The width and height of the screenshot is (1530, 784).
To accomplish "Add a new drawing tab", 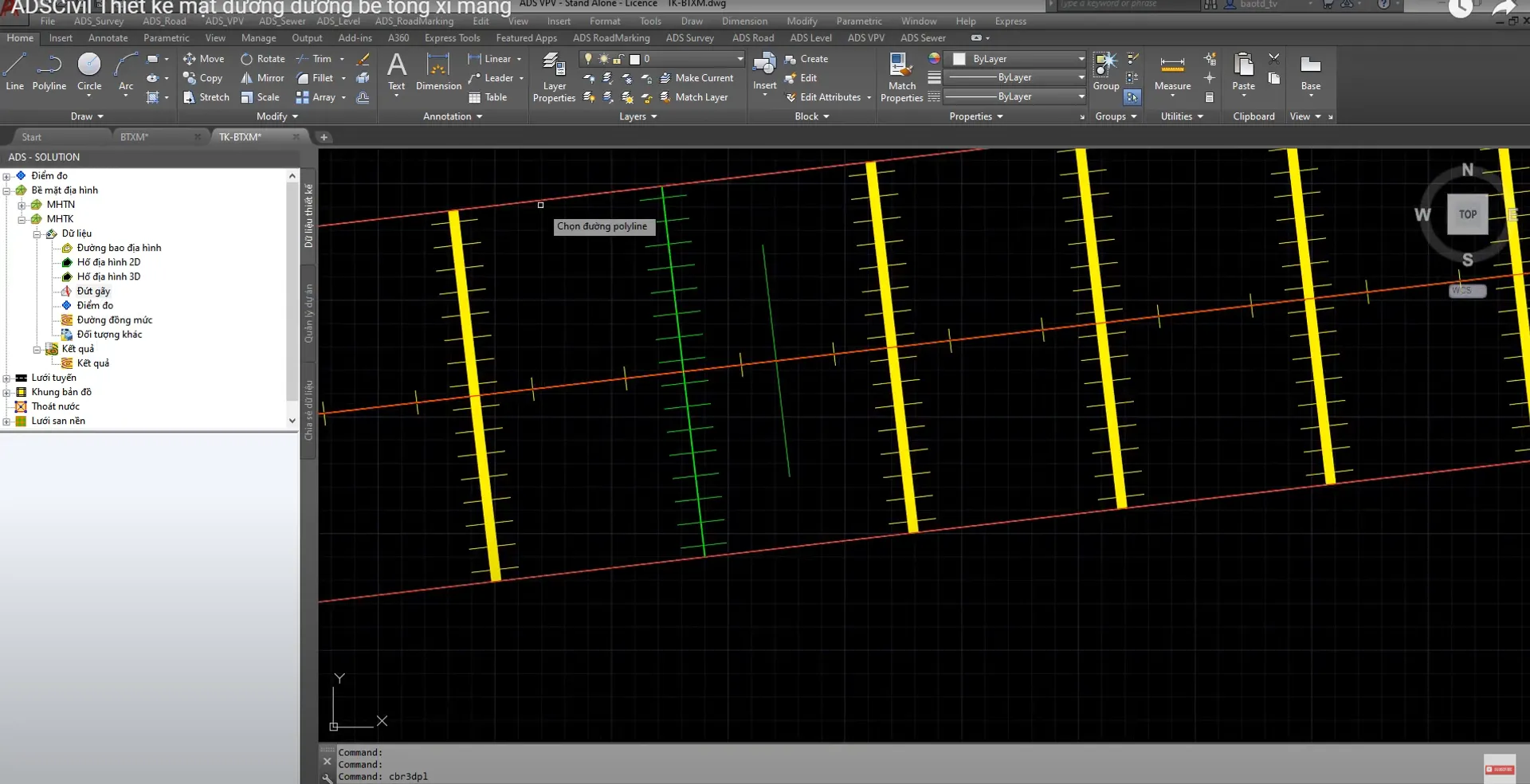I will point(324,137).
